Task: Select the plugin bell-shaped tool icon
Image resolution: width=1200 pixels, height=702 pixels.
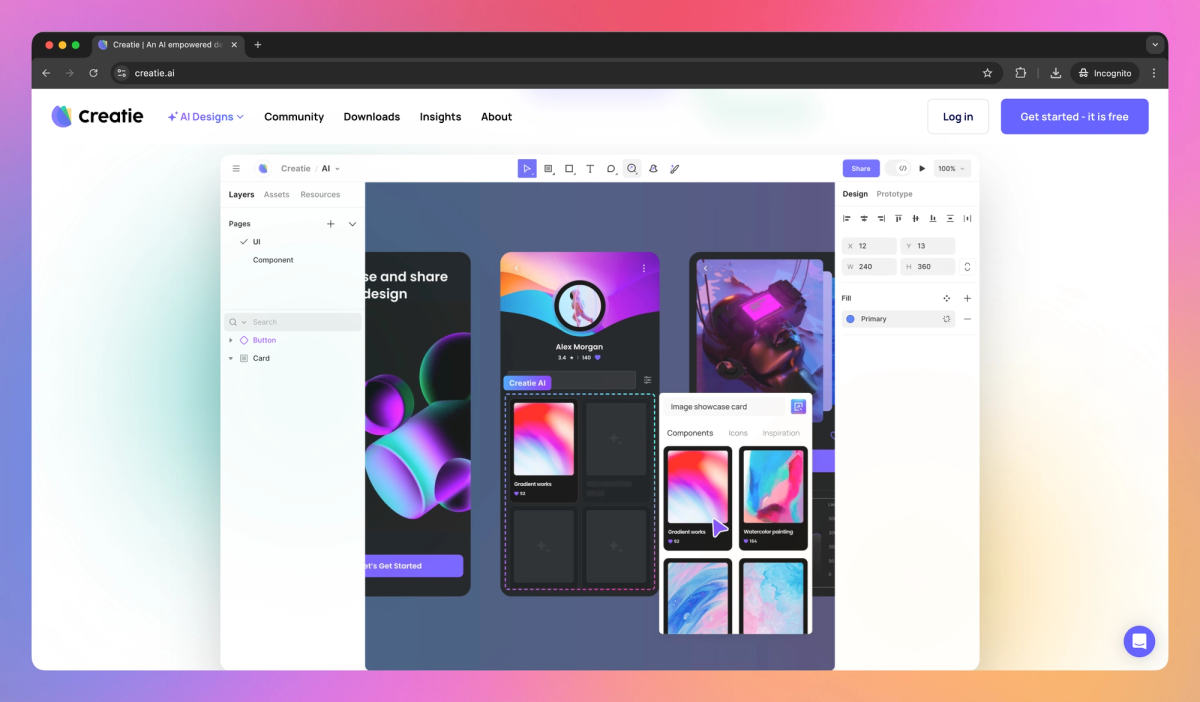Action: point(653,169)
